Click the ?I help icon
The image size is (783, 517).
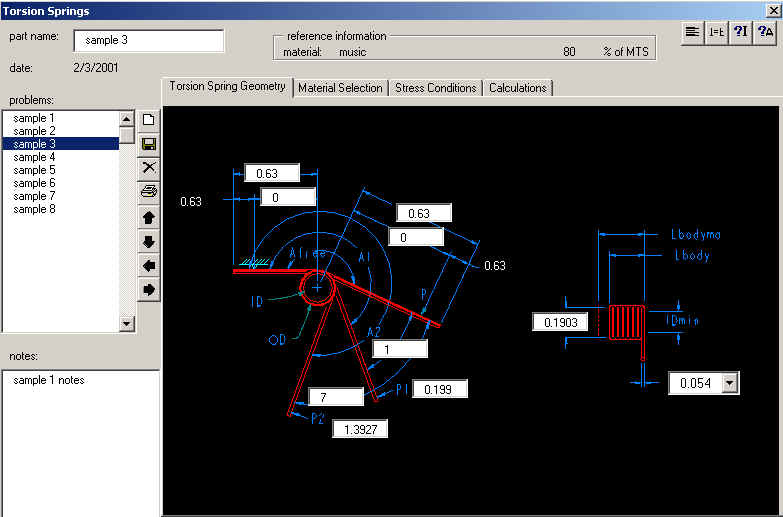(x=740, y=32)
